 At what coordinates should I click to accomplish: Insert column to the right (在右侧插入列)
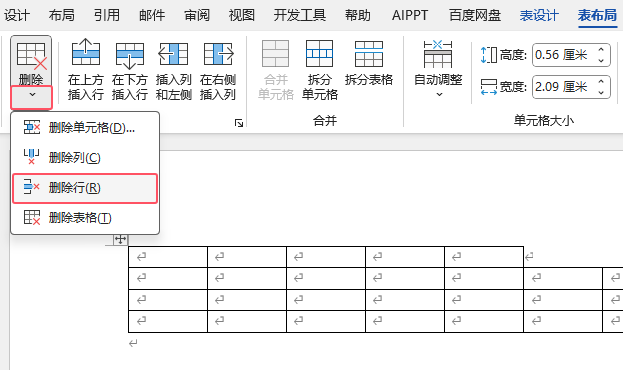218,70
